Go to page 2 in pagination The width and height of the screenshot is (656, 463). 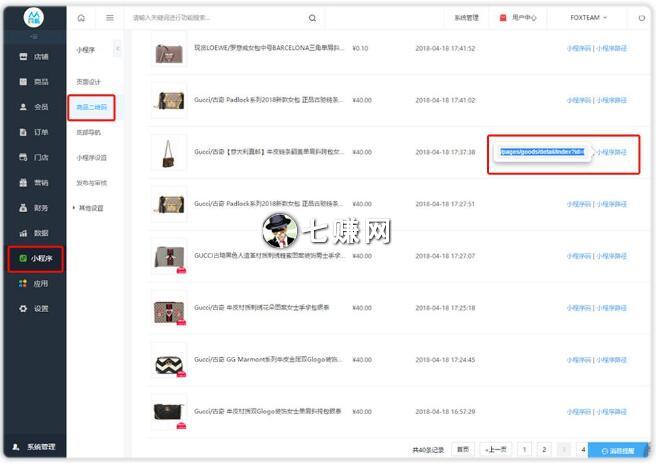[x=544, y=450]
